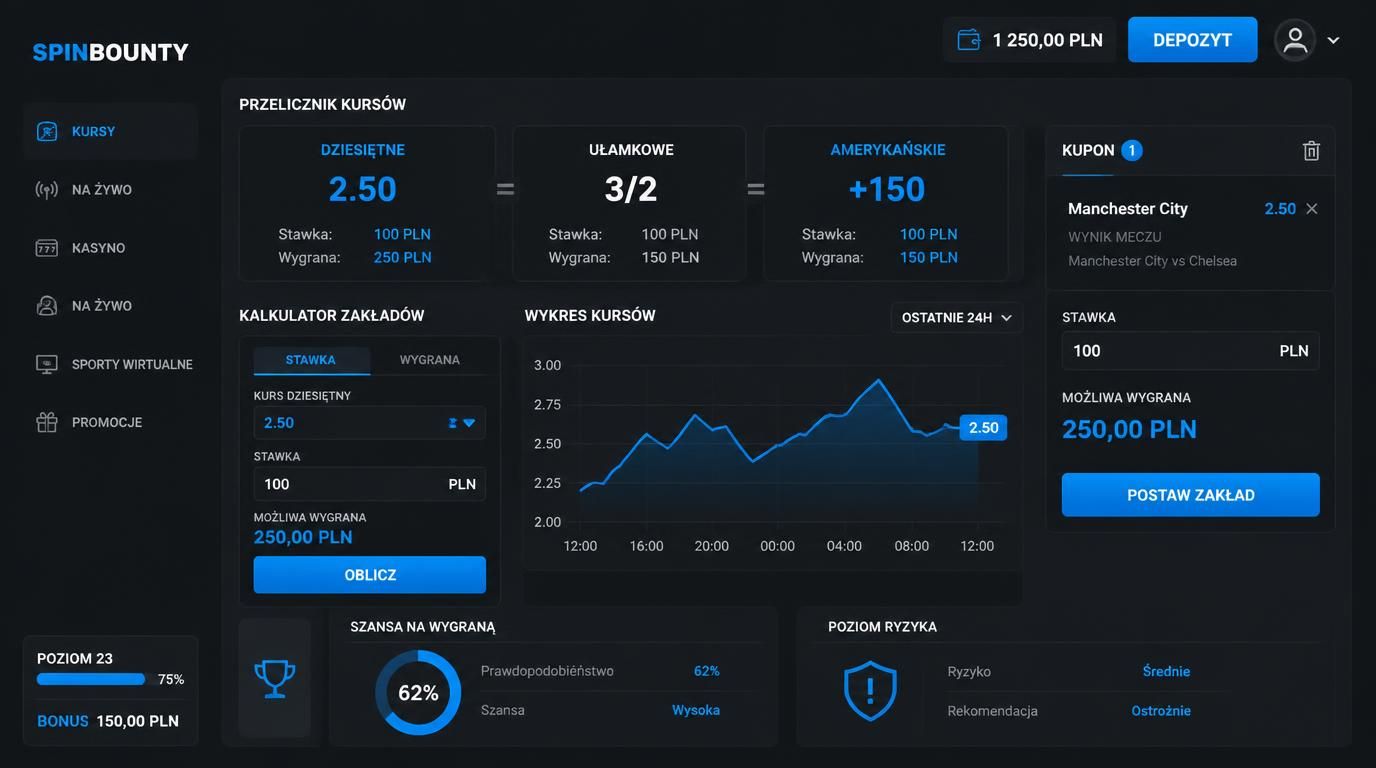The height and width of the screenshot is (768, 1376).
Task: Select Promocje in sidebar
Action: [111, 422]
